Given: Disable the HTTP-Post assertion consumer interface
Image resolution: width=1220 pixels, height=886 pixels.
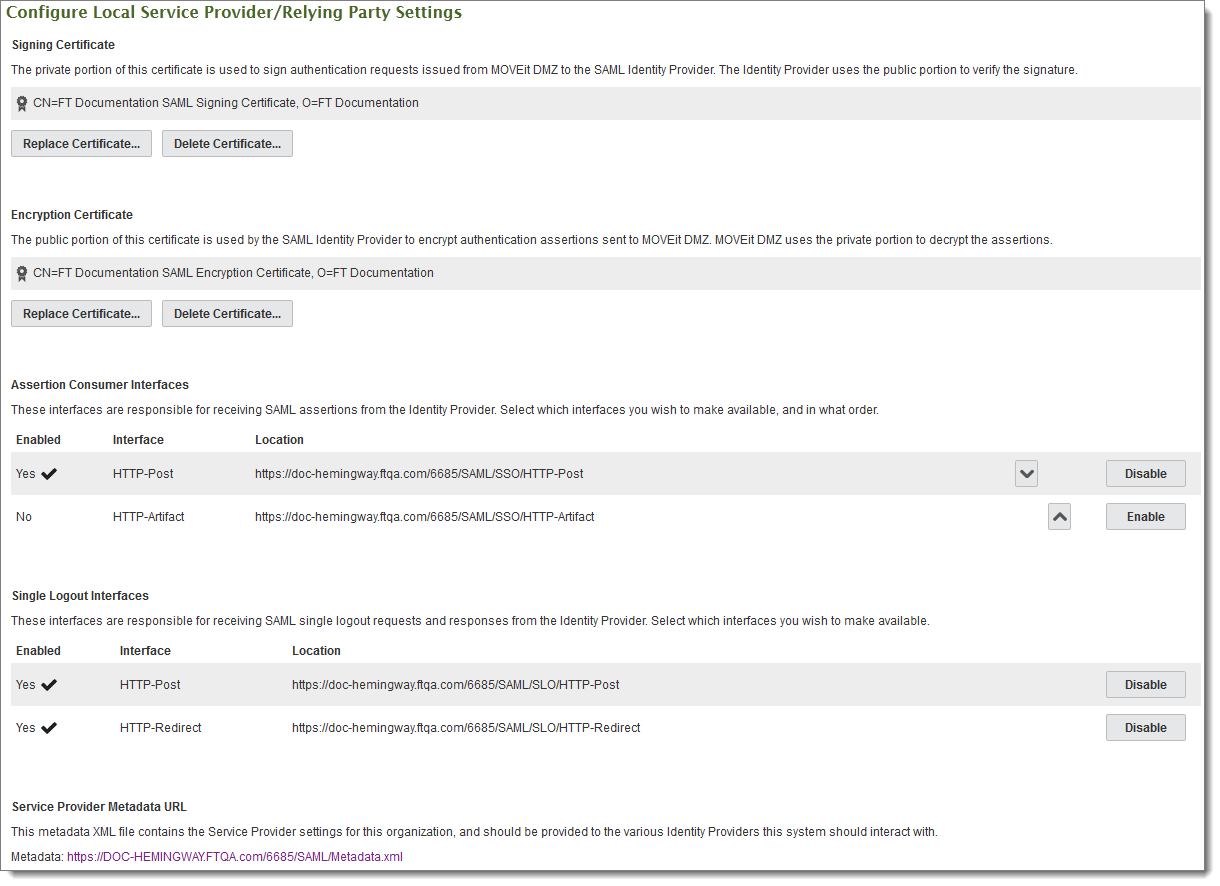Looking at the screenshot, I should coord(1145,473).
